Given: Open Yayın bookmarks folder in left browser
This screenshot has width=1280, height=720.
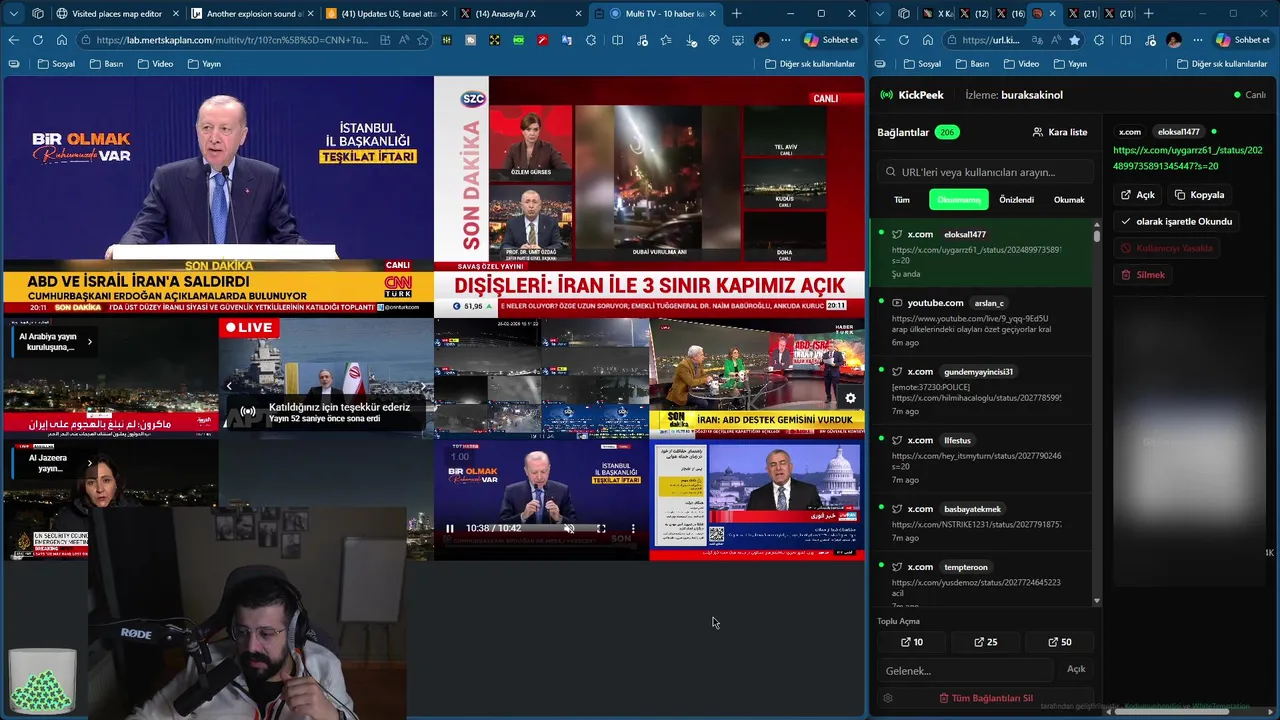Looking at the screenshot, I should tap(203, 64).
